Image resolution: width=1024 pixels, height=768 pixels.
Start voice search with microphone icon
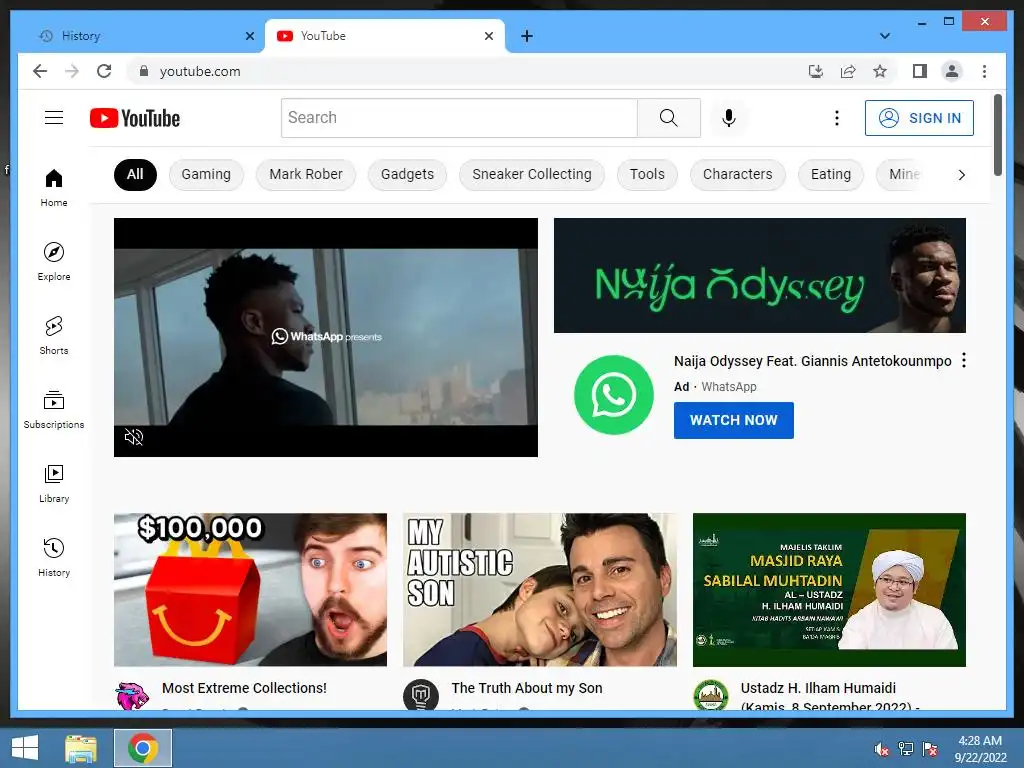coord(729,118)
